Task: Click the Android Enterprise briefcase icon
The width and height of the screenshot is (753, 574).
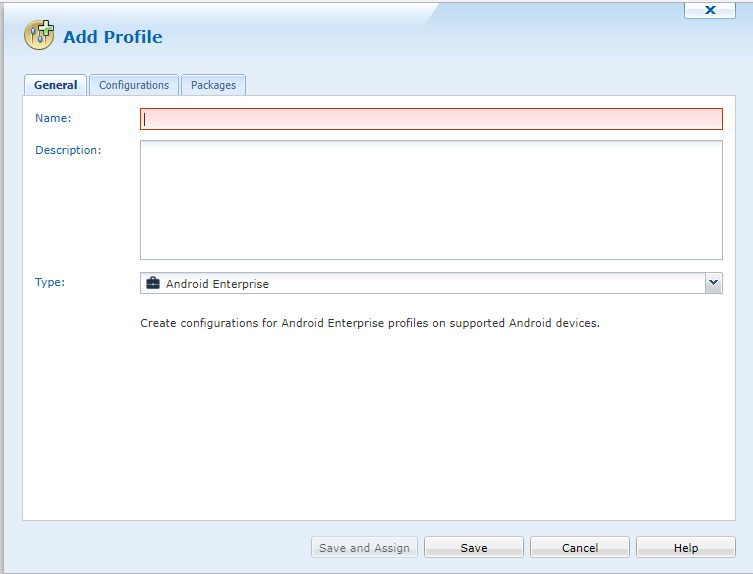Action: tap(153, 284)
